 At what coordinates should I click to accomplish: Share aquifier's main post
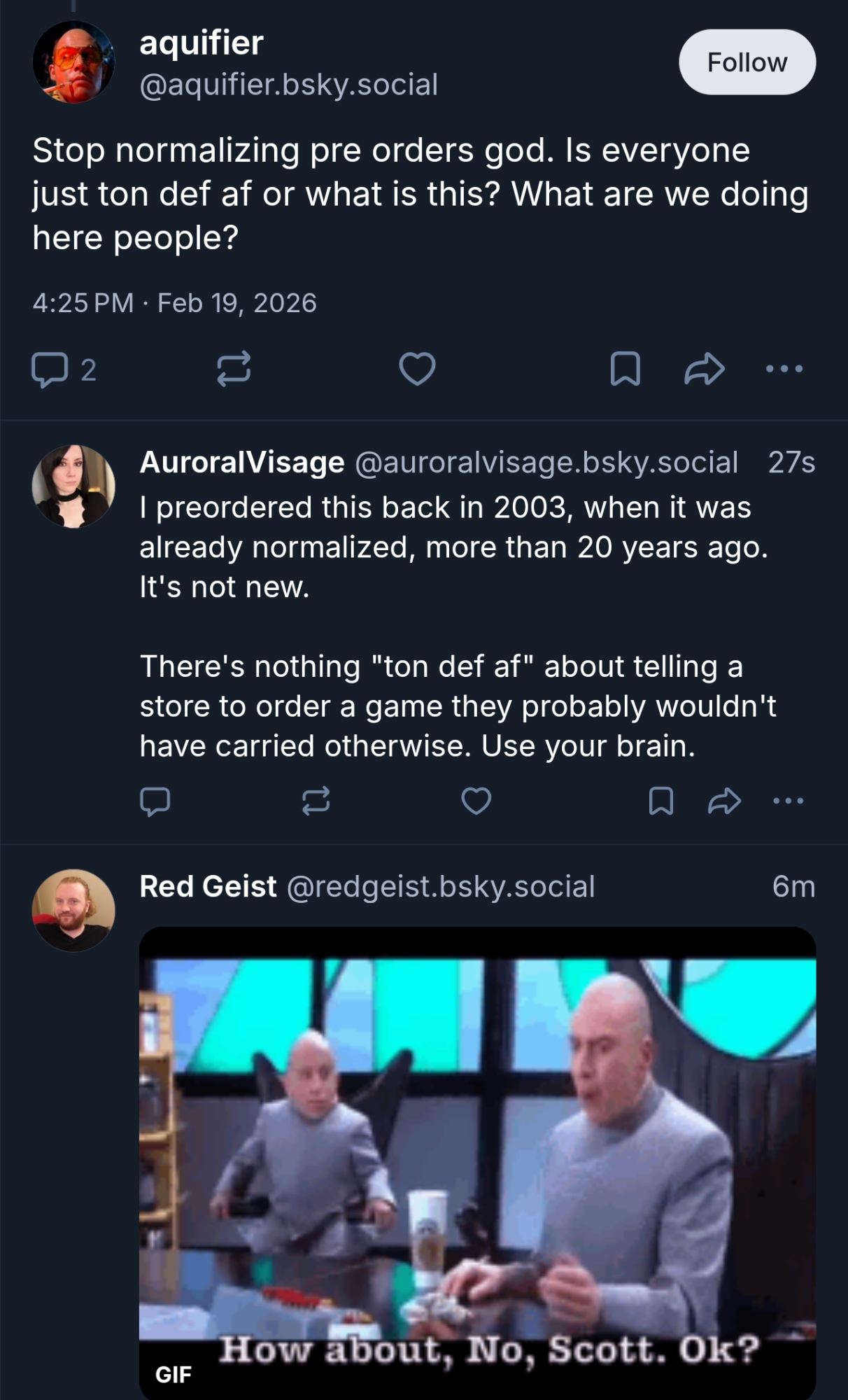click(704, 369)
